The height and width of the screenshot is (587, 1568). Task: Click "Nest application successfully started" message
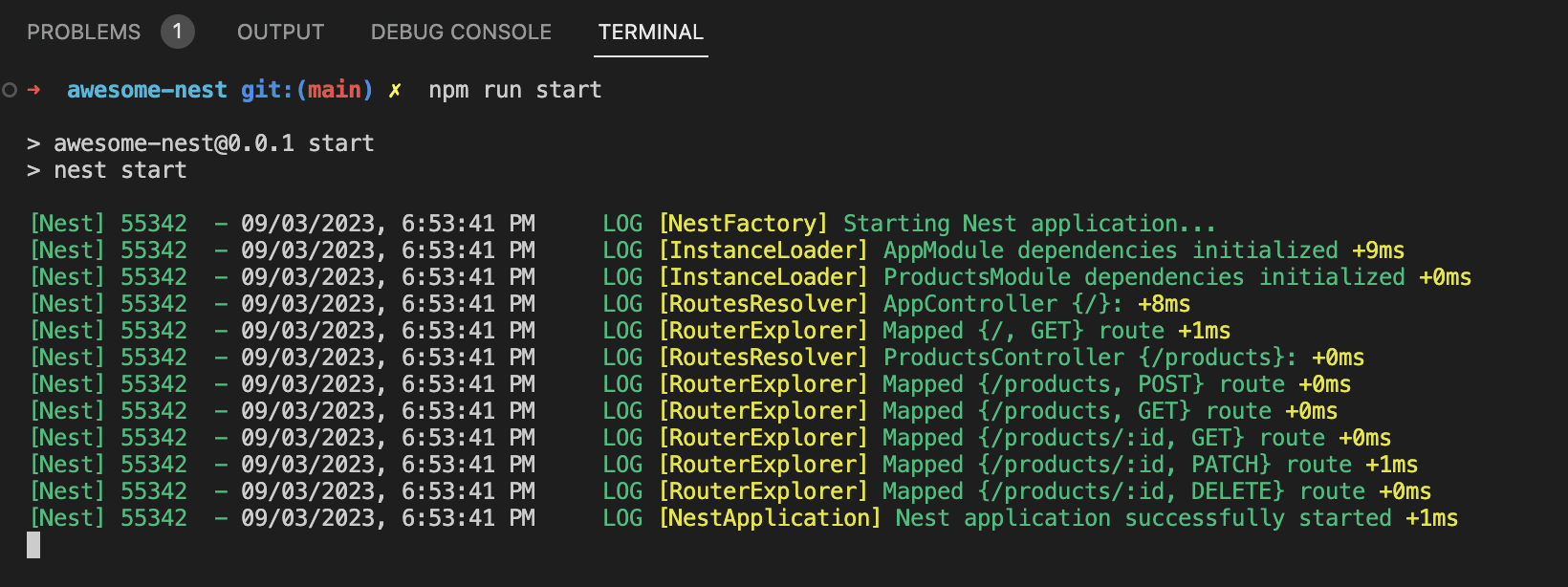click(x=1143, y=518)
